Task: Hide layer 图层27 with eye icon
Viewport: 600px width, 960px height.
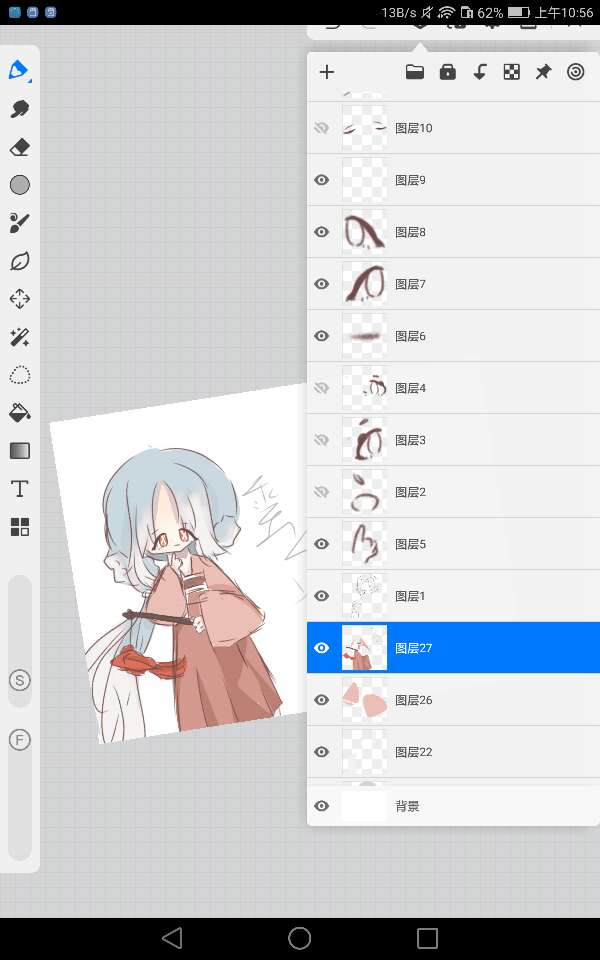Action: pos(321,648)
